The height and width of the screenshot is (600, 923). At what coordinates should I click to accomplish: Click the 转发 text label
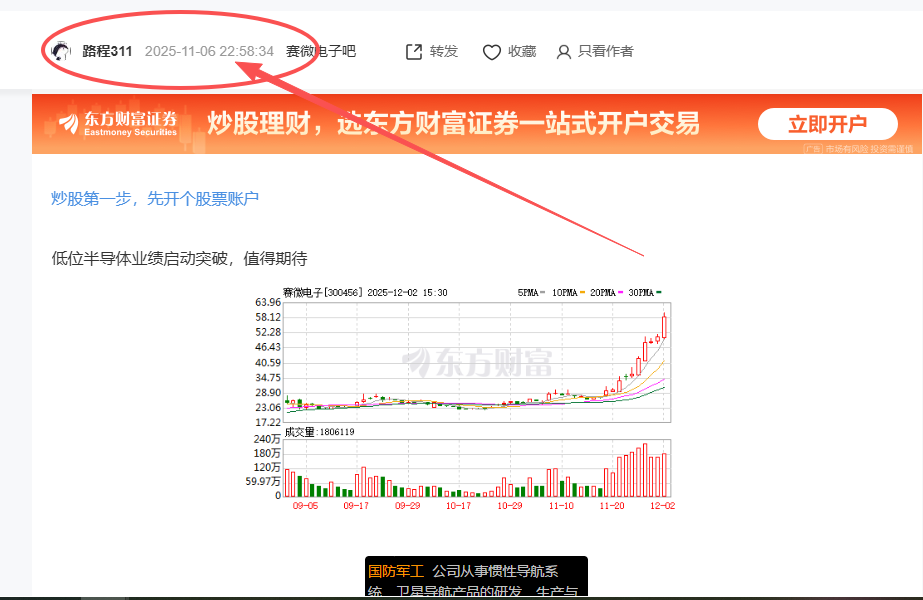tap(444, 51)
